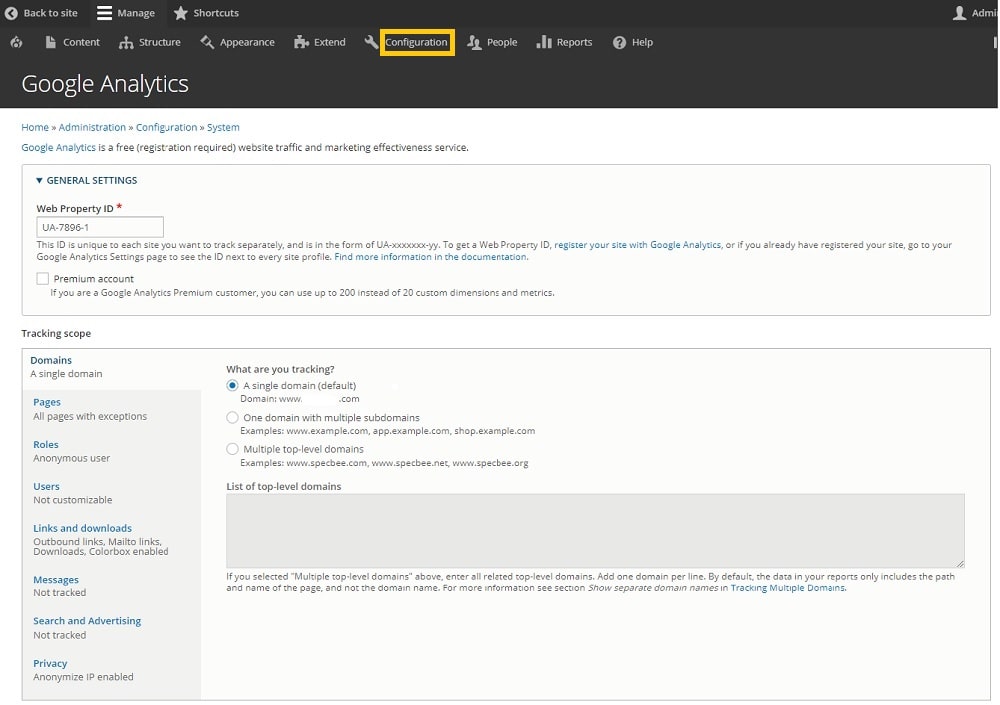Open Appearance via its paintbrush icon

tap(207, 42)
